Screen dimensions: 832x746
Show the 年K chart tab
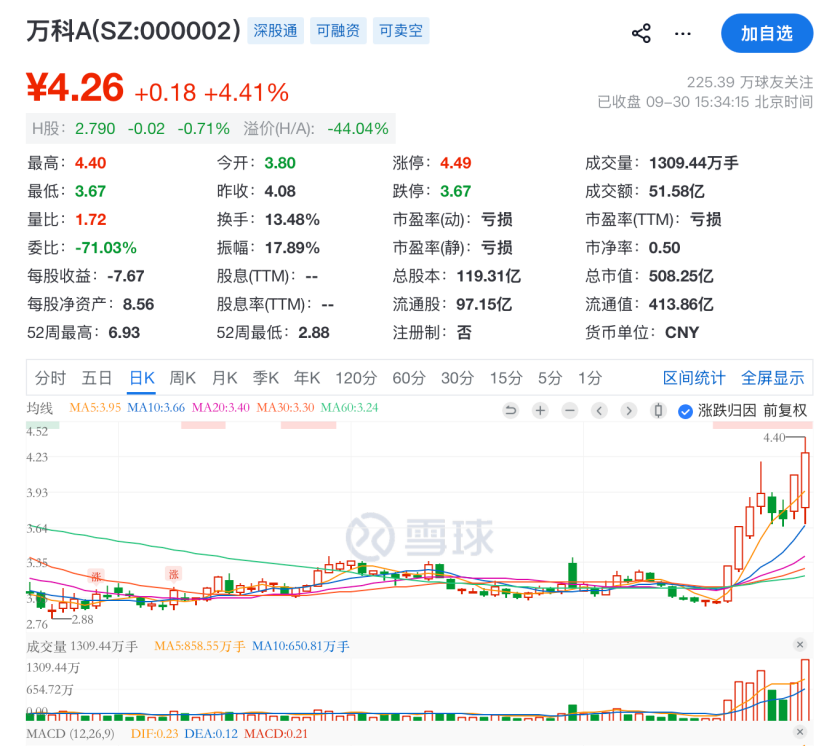(307, 378)
